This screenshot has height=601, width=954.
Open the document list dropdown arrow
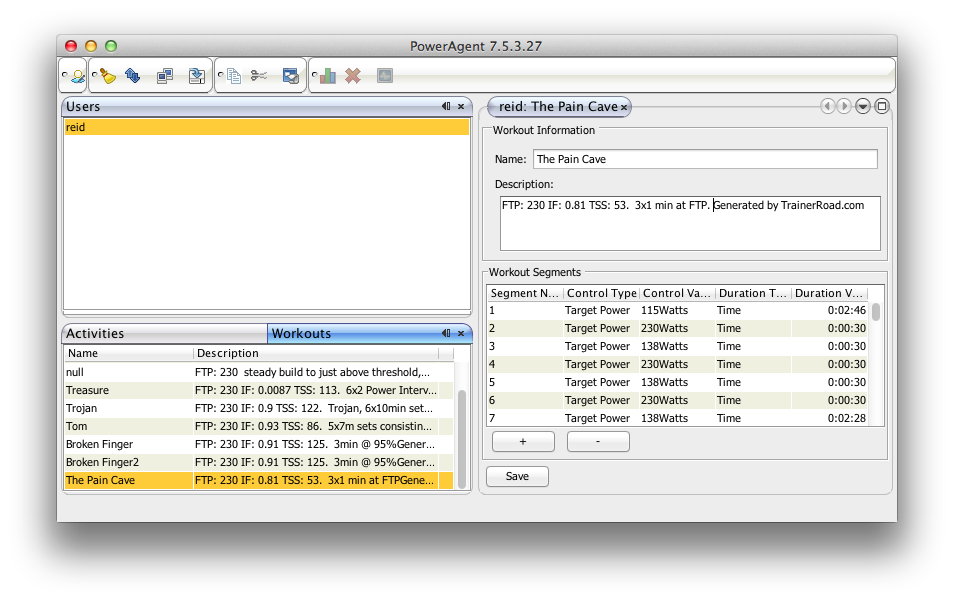863,106
